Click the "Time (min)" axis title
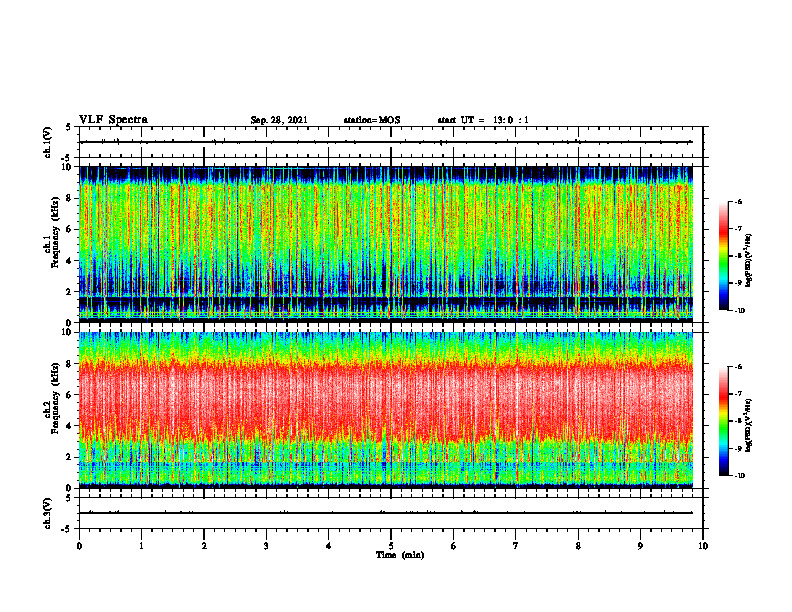Viewport: 792px width, 612px height. [x=400, y=555]
